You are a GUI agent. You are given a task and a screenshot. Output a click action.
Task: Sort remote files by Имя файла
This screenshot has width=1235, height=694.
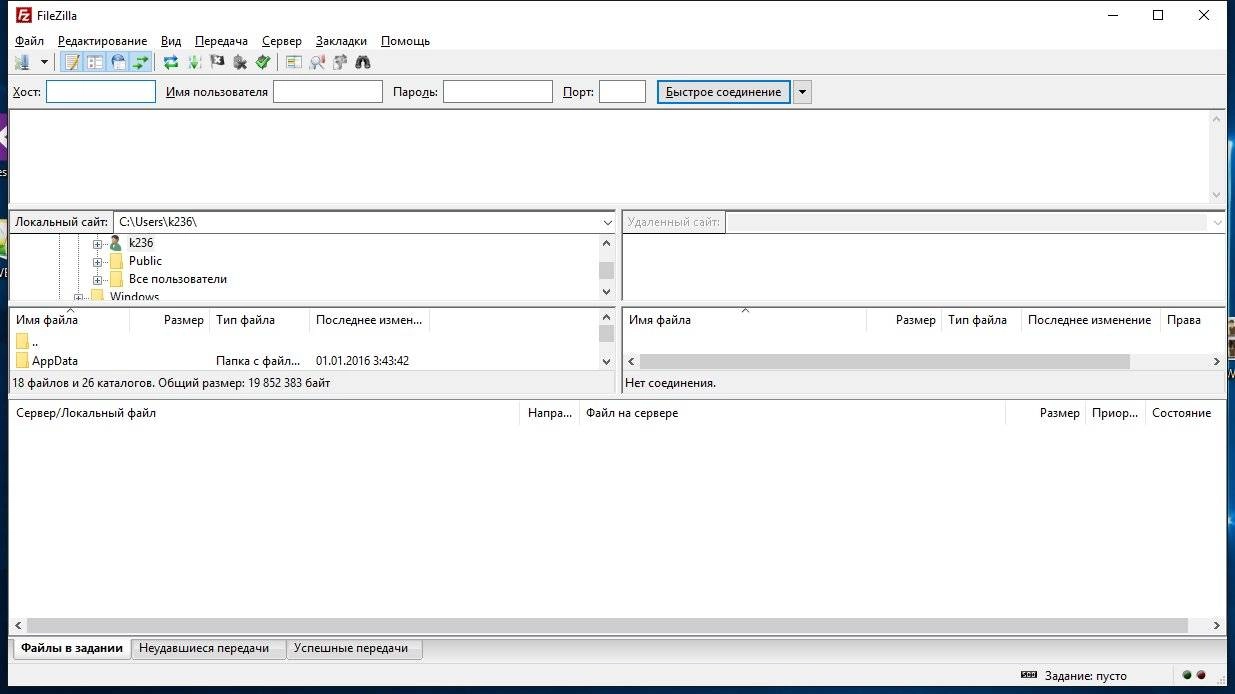(x=744, y=320)
